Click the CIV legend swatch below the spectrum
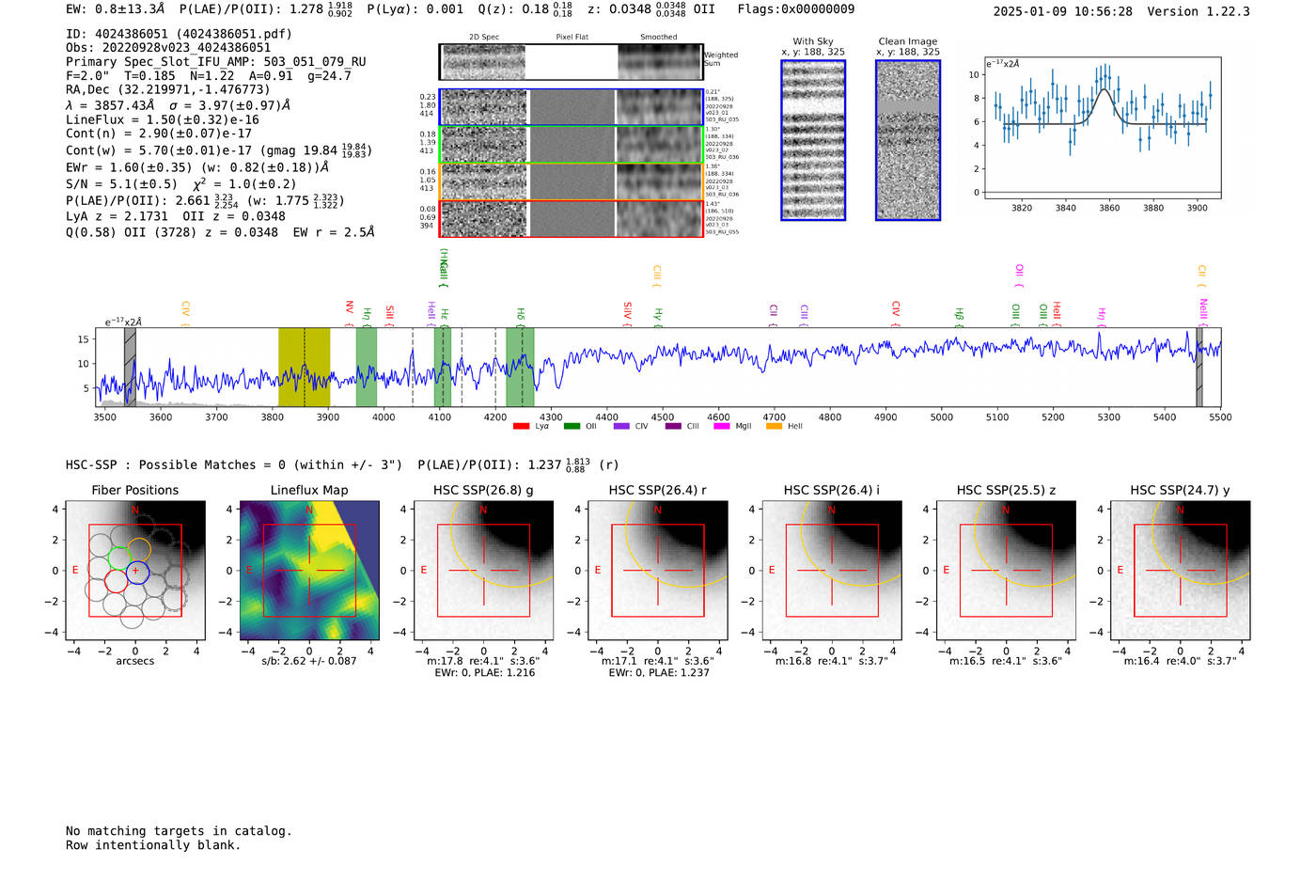The width and height of the screenshot is (1316, 896). [621, 426]
